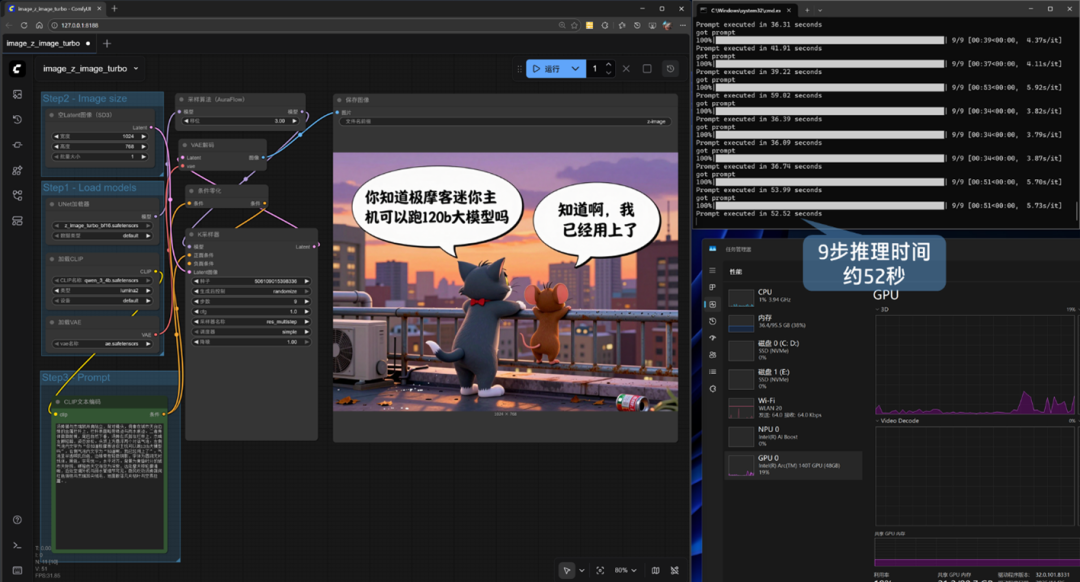Open the workflow name dropdown image_z_image_turbo
Viewport: 1080px width, 582px height.
tap(90, 69)
